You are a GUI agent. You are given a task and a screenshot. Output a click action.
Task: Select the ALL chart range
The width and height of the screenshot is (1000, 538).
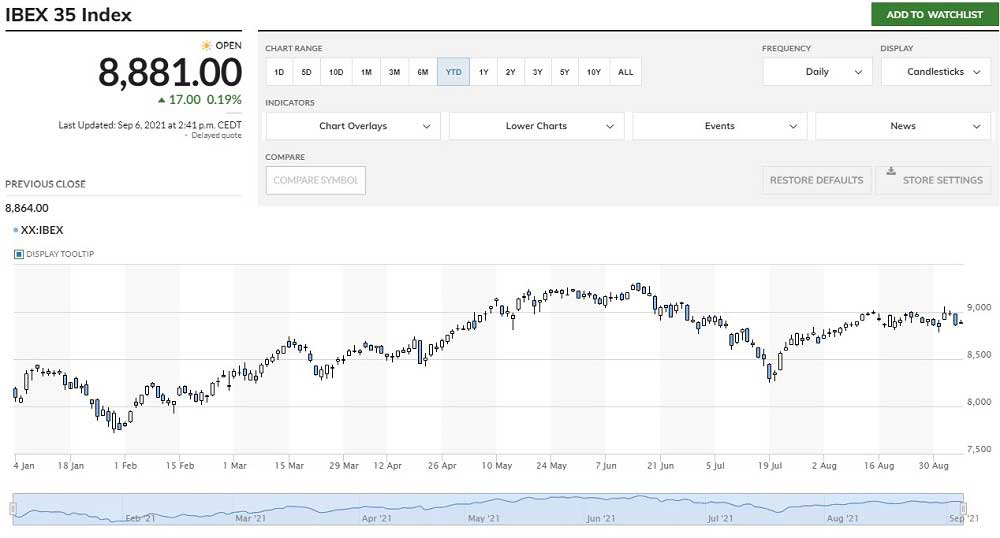click(626, 72)
